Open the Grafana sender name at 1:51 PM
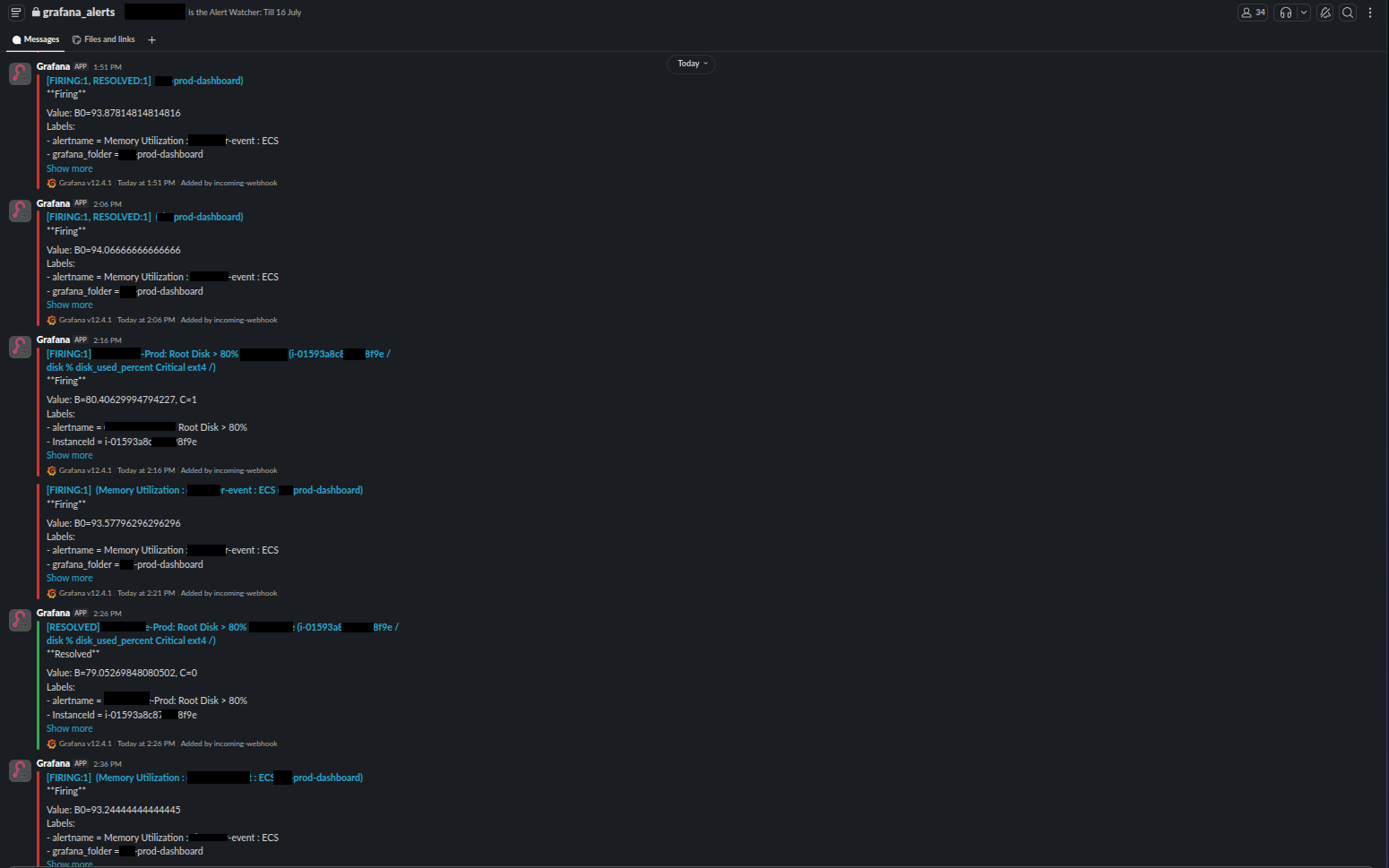Viewport: 1389px width, 868px height. point(53,66)
